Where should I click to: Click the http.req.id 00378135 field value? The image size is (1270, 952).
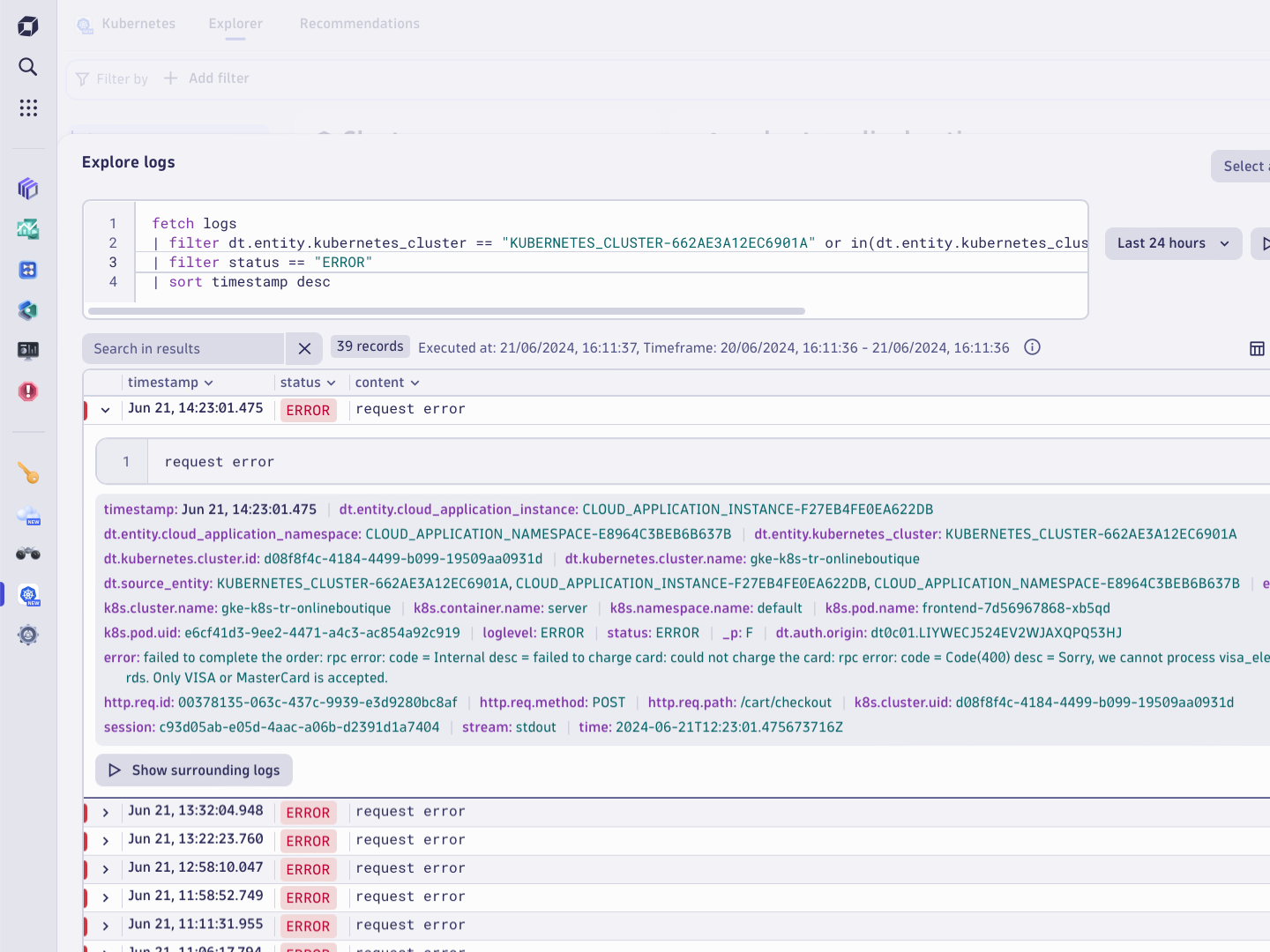[x=317, y=703]
